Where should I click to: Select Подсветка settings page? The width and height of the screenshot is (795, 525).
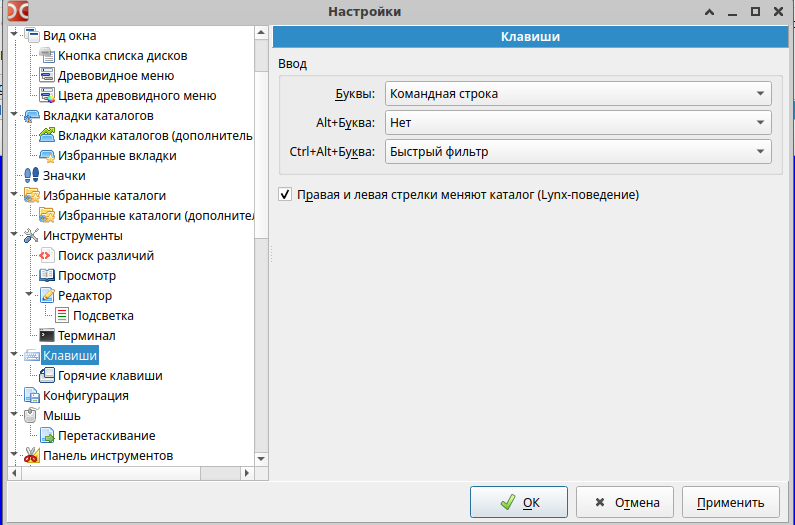[x=103, y=316]
